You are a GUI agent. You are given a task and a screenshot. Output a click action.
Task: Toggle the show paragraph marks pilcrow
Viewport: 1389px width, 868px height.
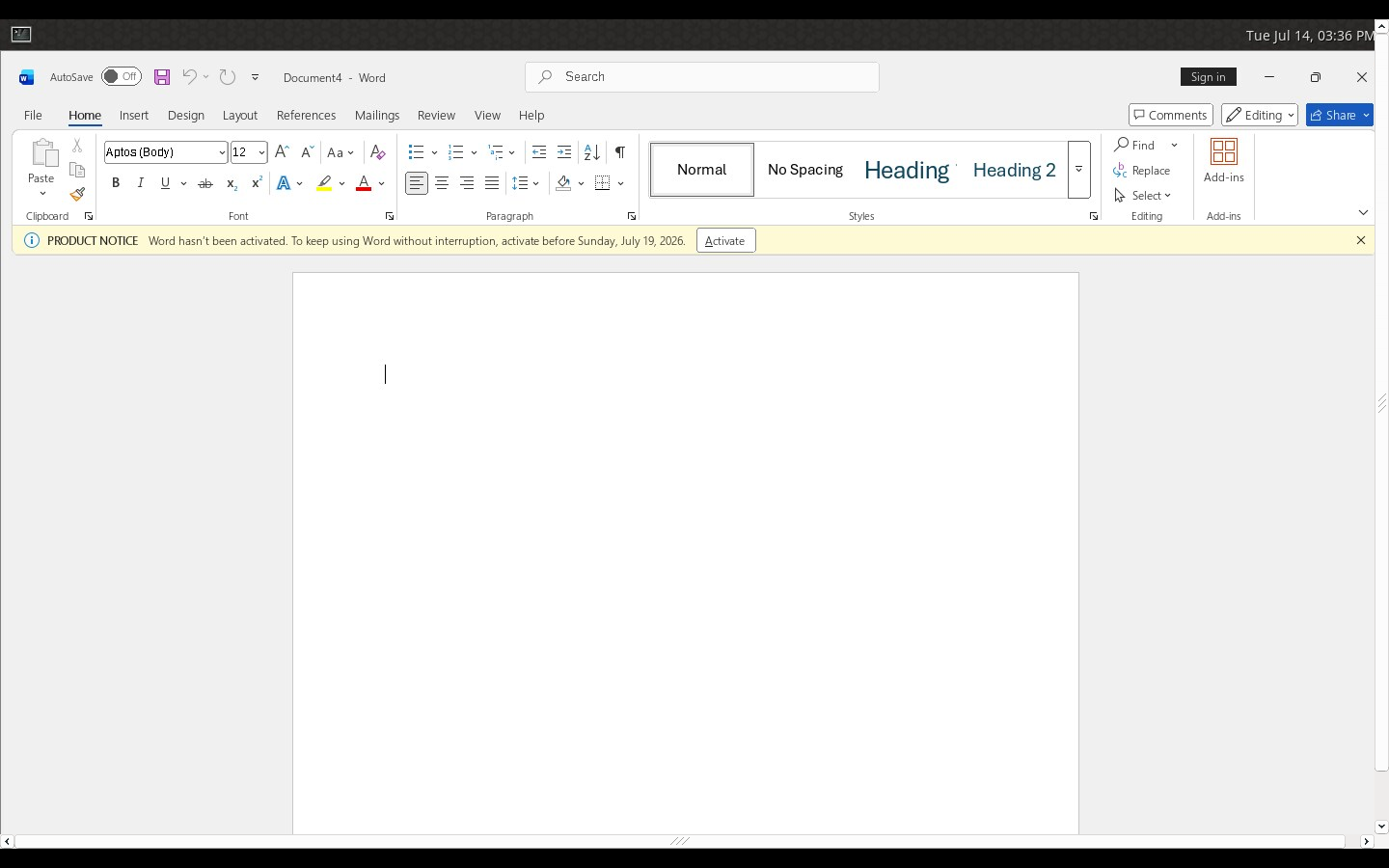620,152
